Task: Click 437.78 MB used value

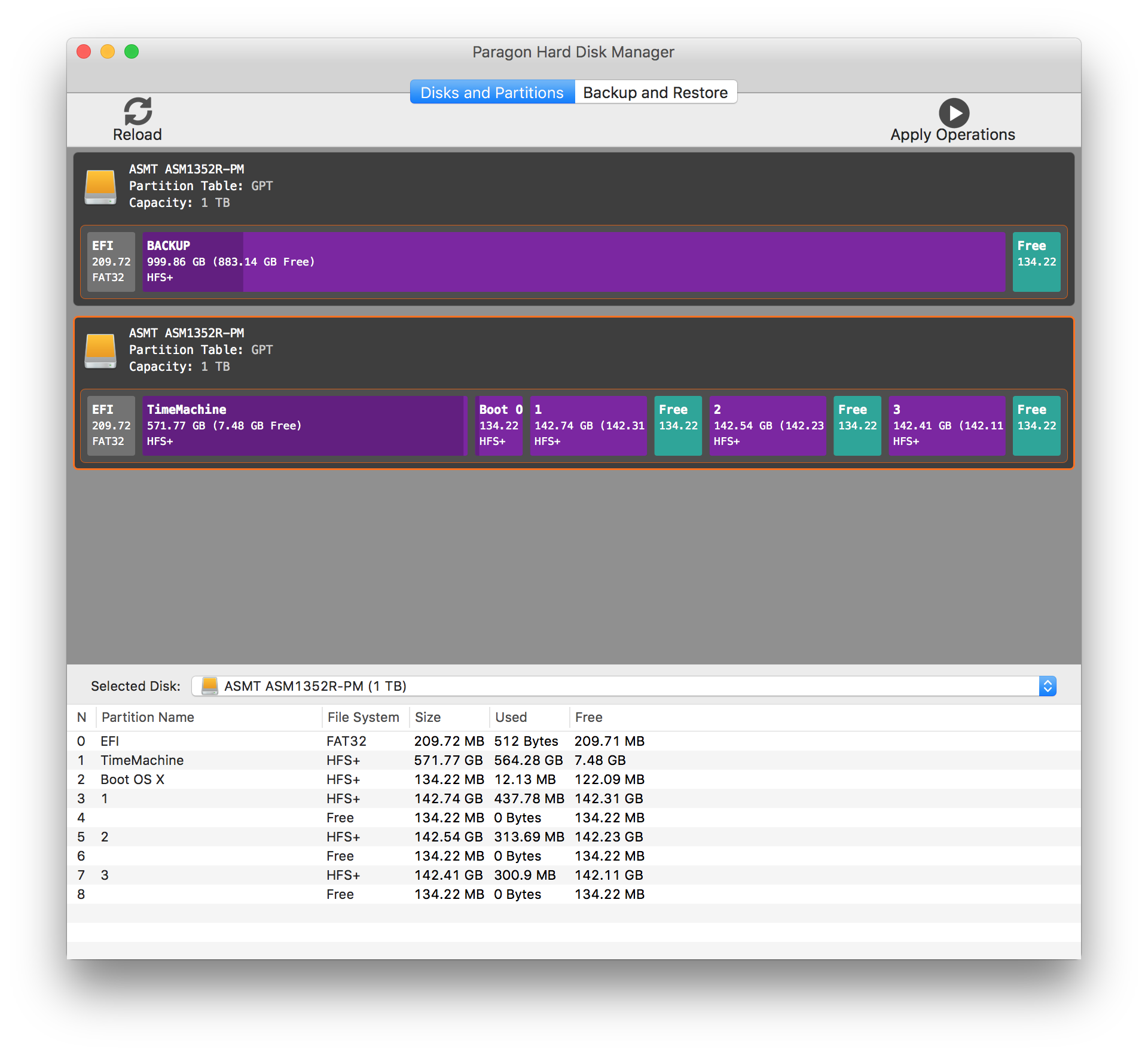Action: 529,798
